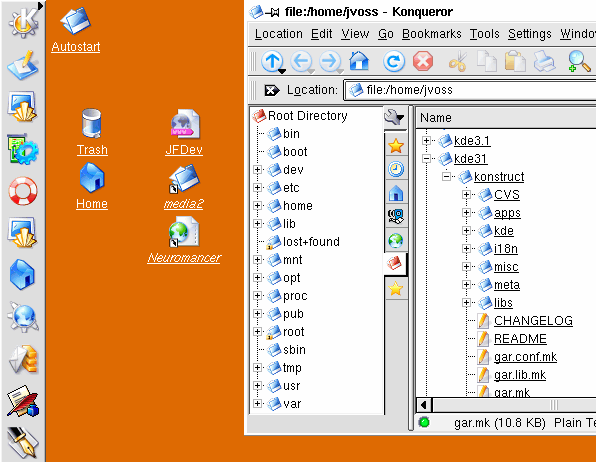Image resolution: width=596 pixels, height=462 pixels.
Task: Click the green status indicator light
Action: pos(424,422)
